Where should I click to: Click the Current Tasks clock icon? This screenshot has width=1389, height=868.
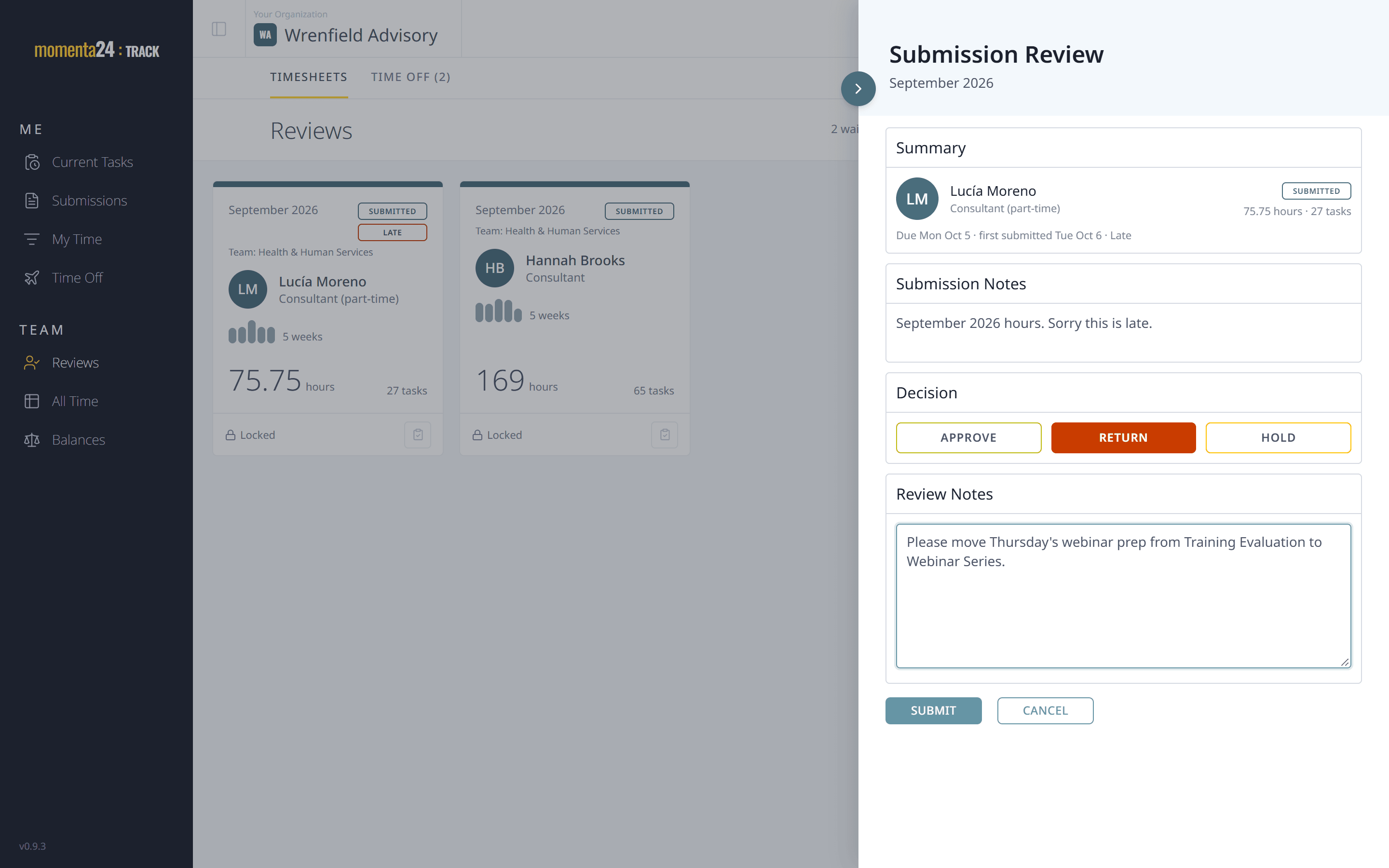tap(32, 163)
